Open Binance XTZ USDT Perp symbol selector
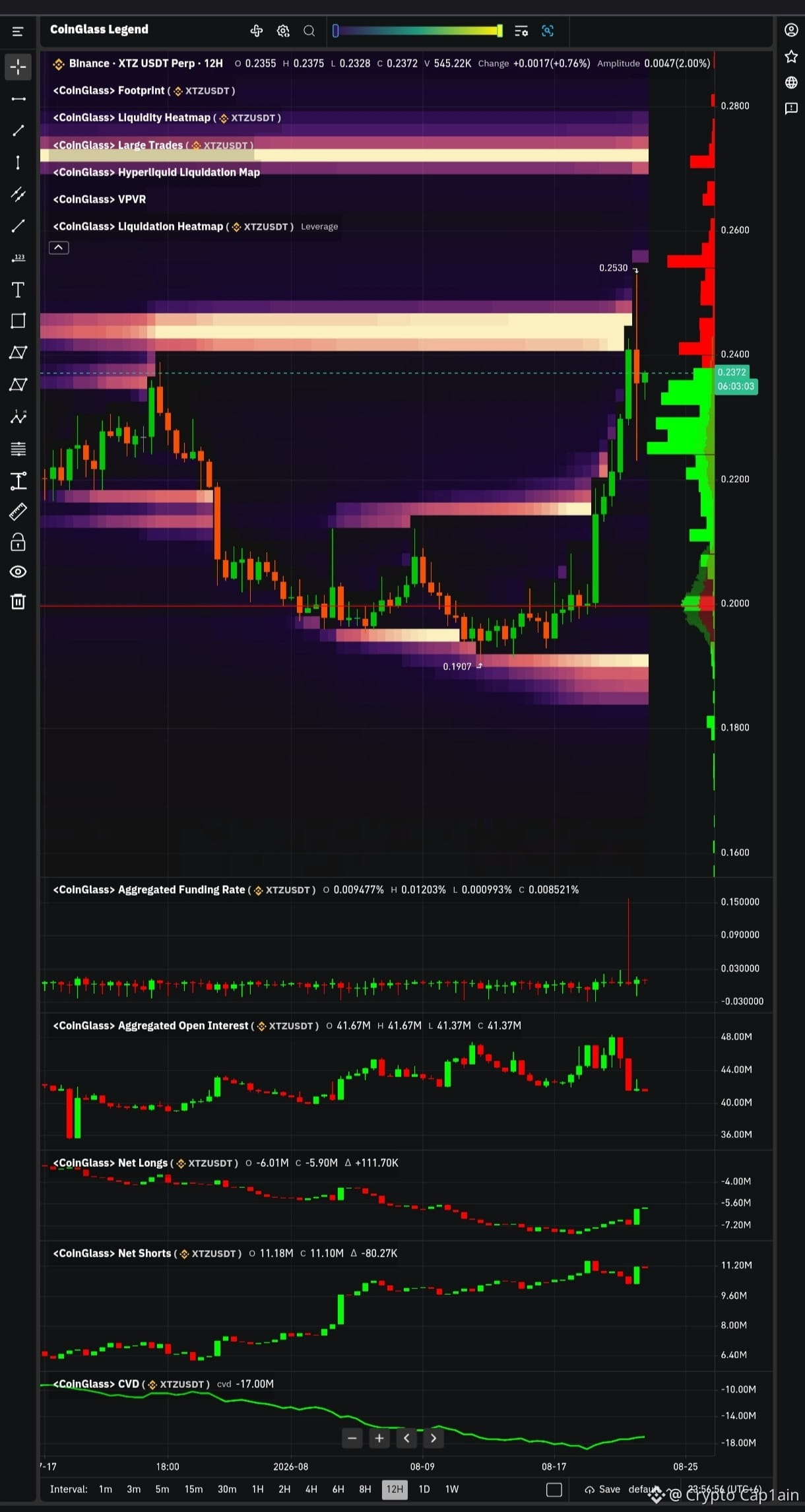The image size is (805, 1512). [x=145, y=63]
